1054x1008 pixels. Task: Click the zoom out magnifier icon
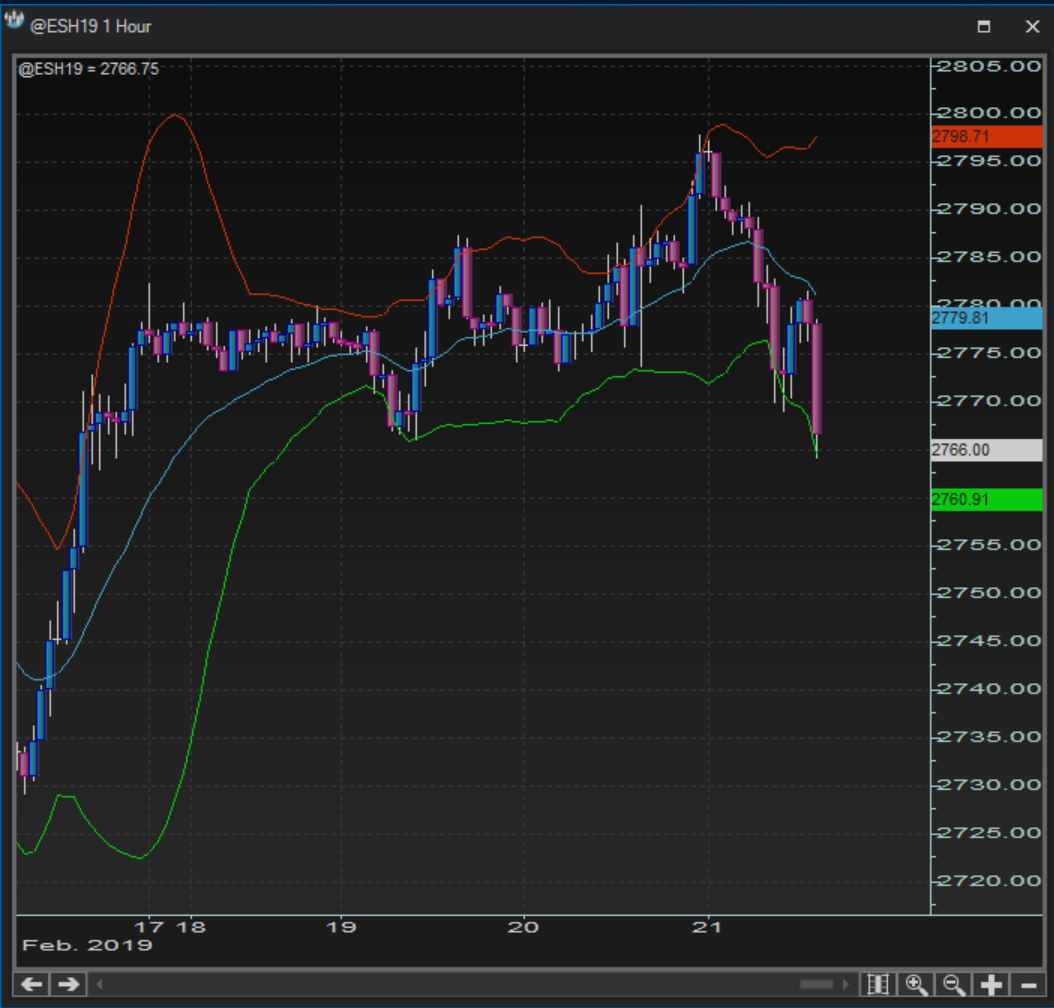click(954, 984)
